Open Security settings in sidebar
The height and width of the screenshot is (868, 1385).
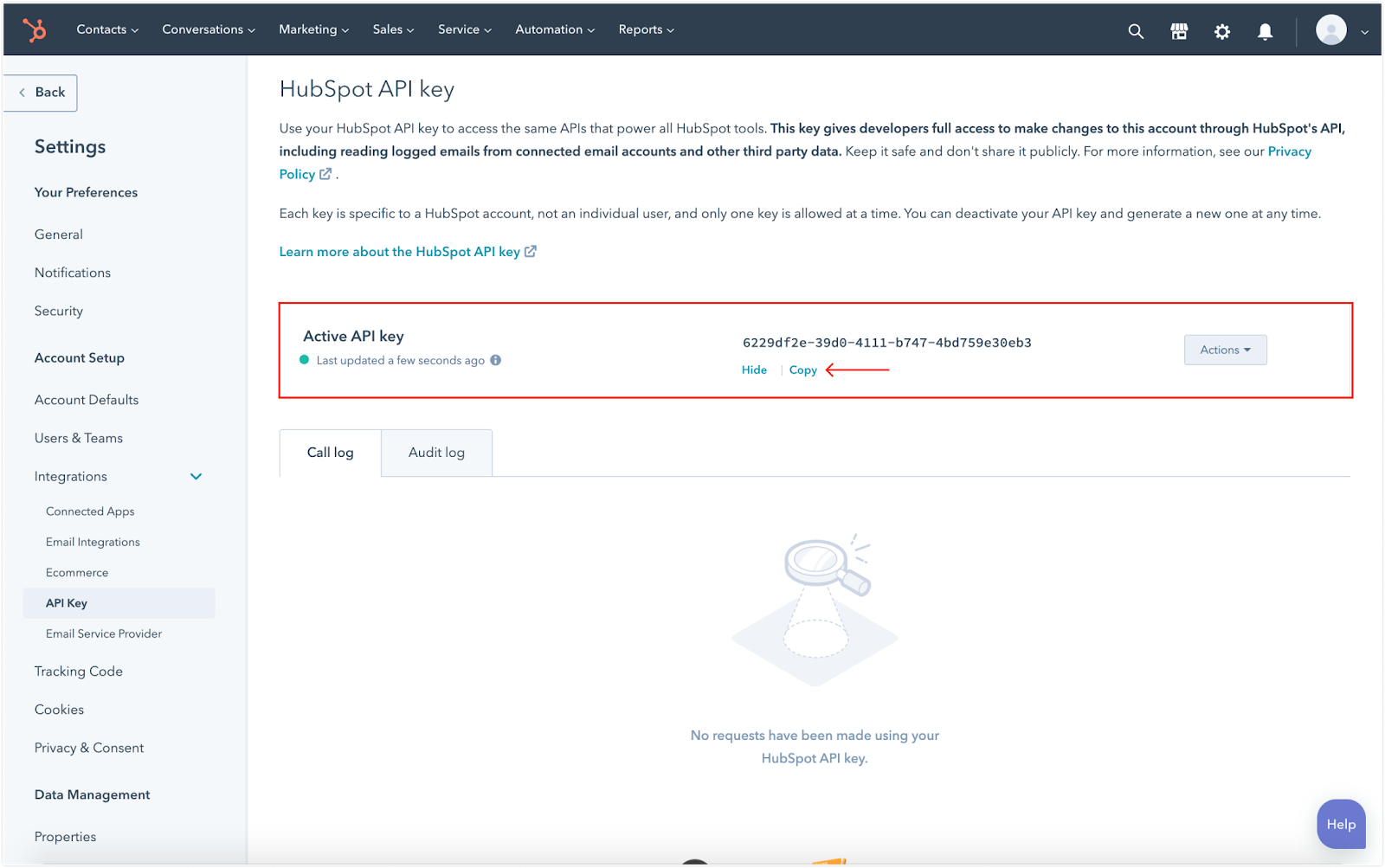[59, 311]
